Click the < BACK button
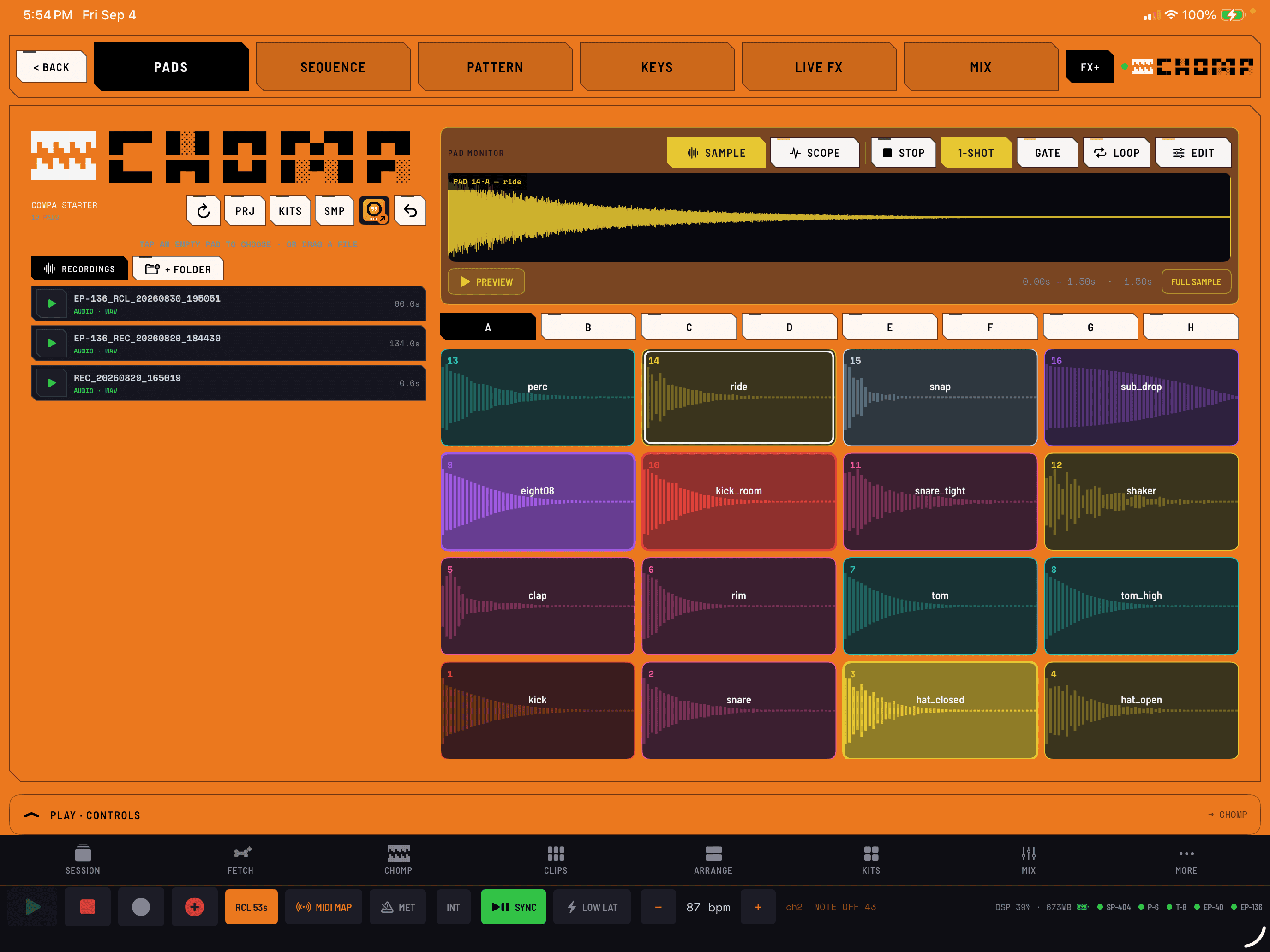This screenshot has width=1270, height=952. click(52, 66)
